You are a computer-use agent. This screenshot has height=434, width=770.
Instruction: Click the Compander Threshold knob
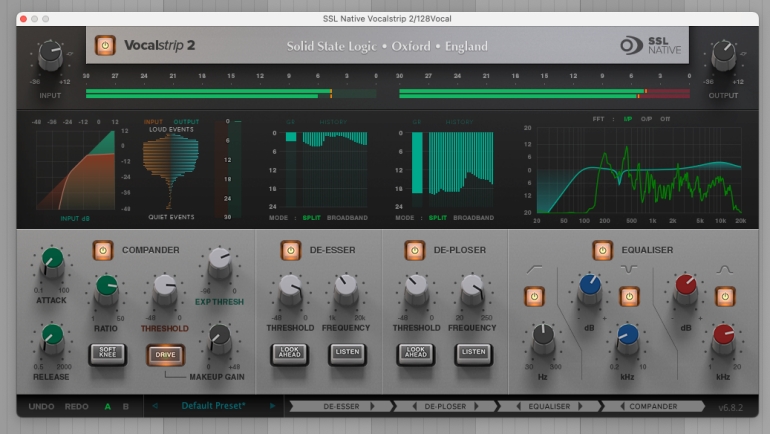click(165, 289)
